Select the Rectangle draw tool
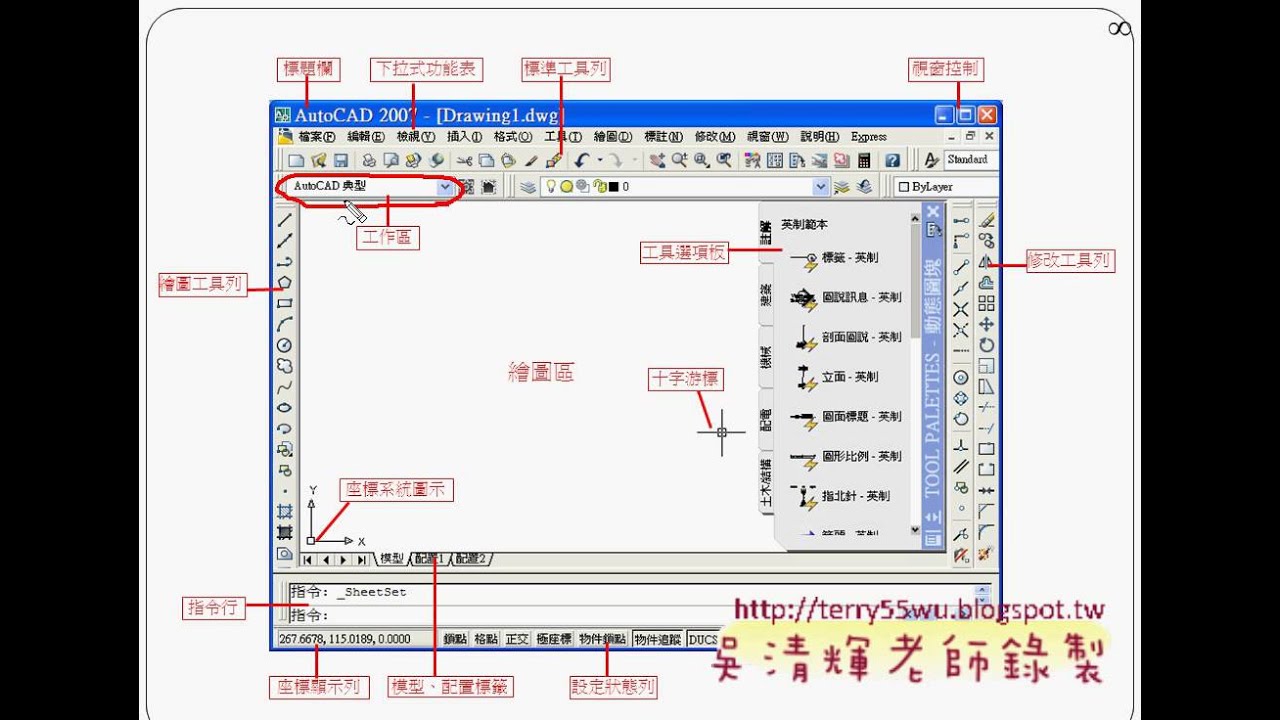1280x720 pixels. pos(285,303)
